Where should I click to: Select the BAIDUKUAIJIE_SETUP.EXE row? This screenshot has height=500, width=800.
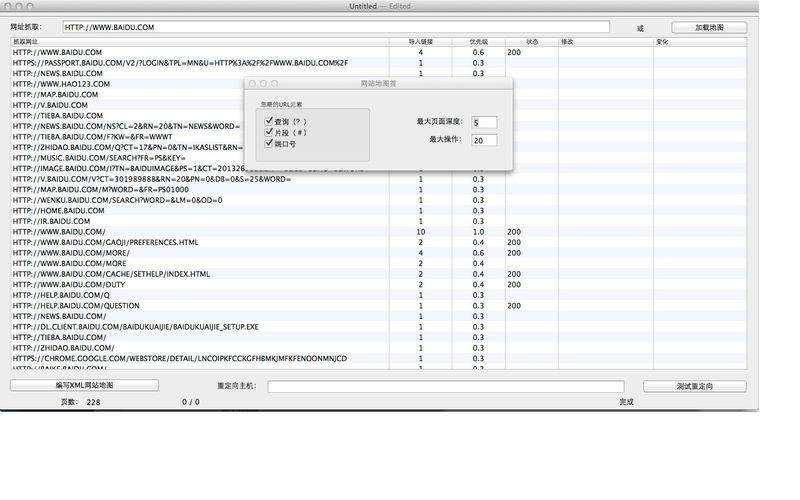379,327
